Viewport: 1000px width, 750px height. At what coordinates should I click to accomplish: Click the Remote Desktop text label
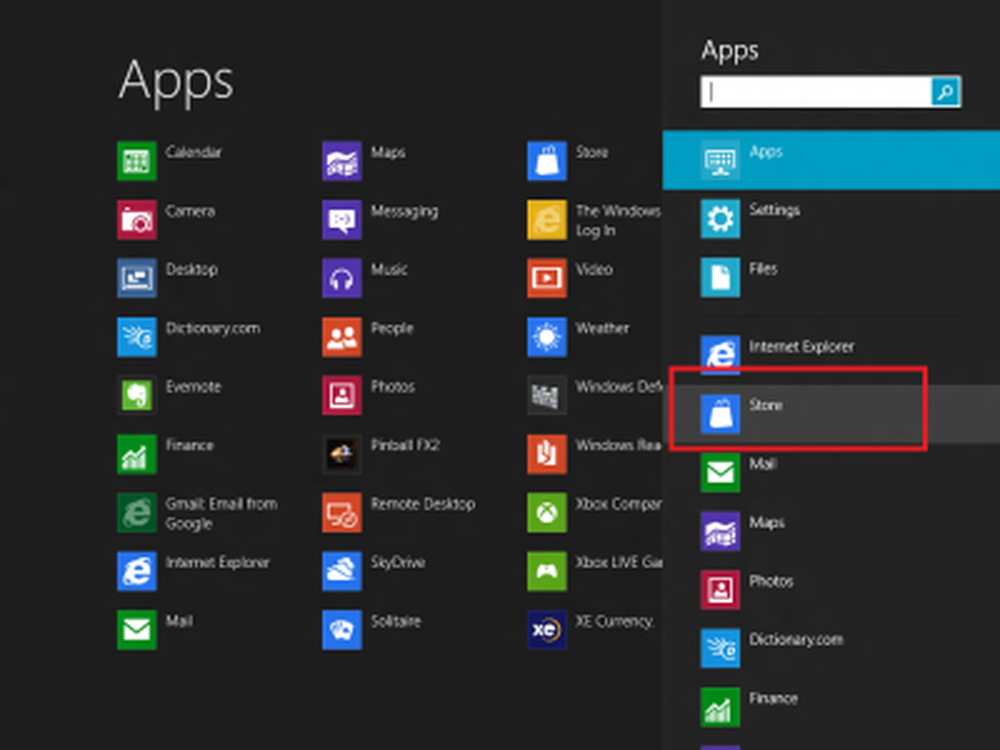[423, 504]
